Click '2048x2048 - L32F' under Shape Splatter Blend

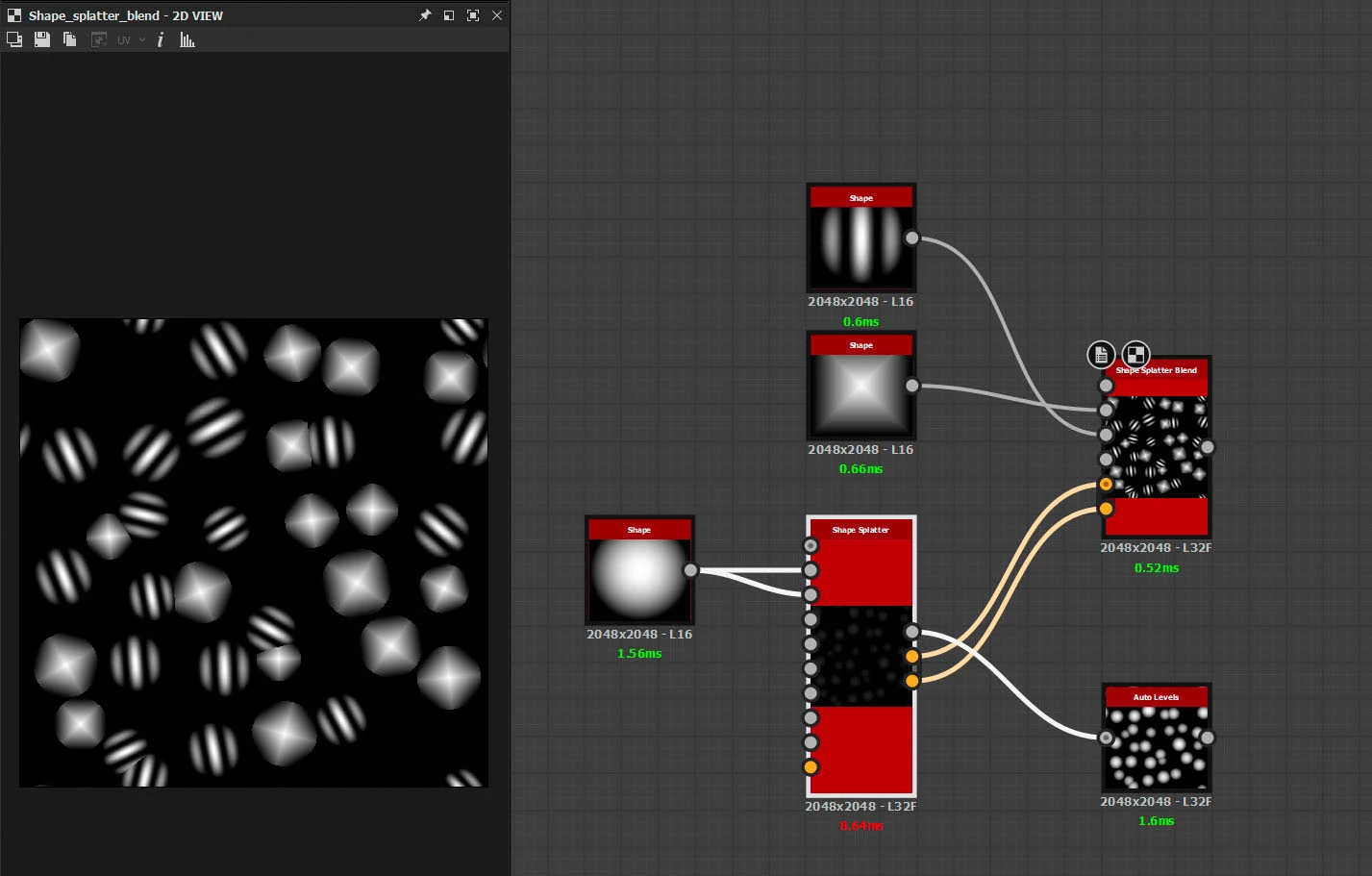pos(1156,547)
